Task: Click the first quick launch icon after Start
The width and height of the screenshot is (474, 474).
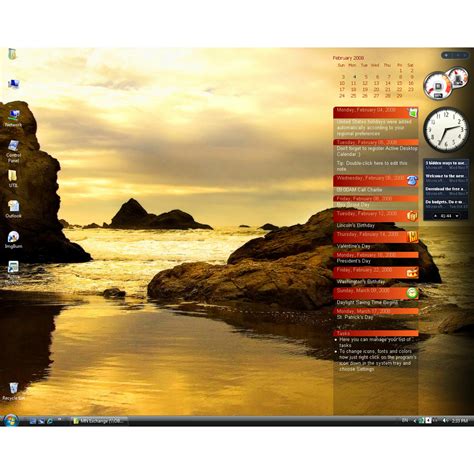Action: pyautogui.click(x=33, y=421)
